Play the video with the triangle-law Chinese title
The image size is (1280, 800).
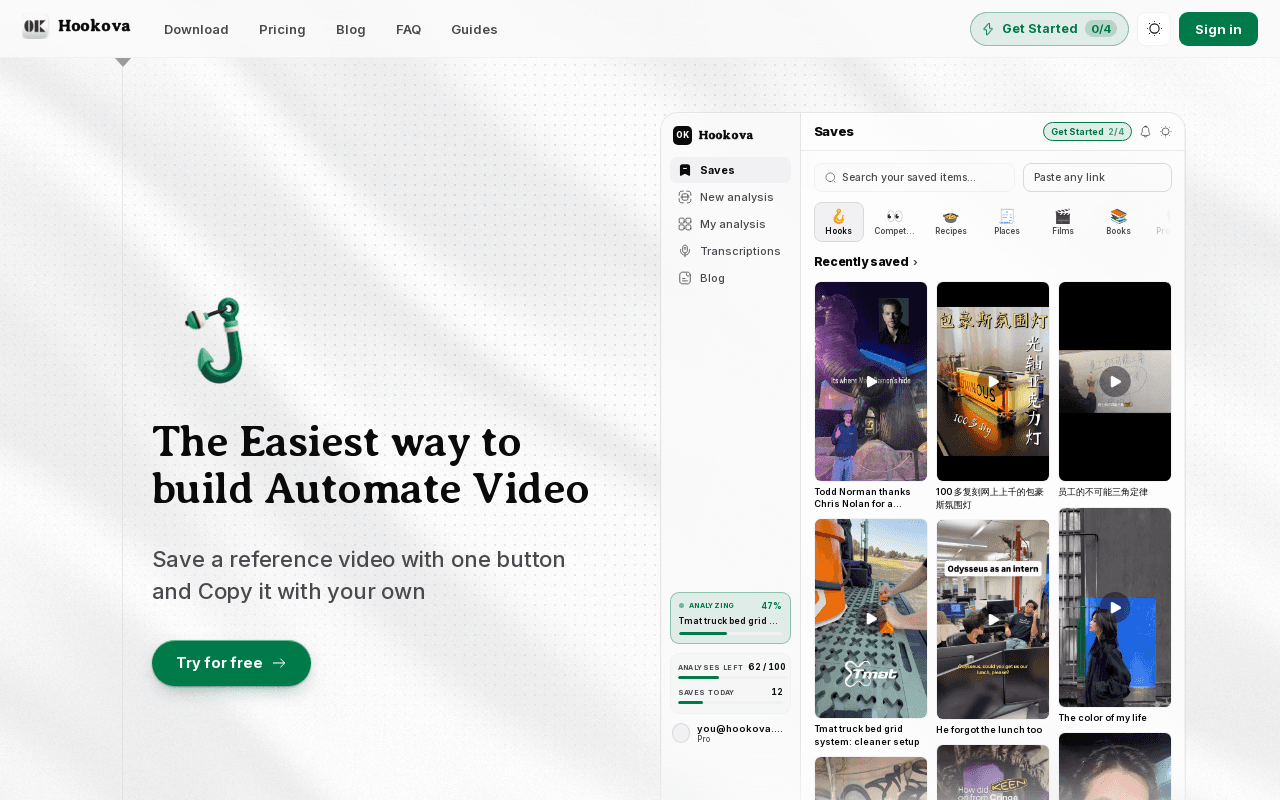1115,381
